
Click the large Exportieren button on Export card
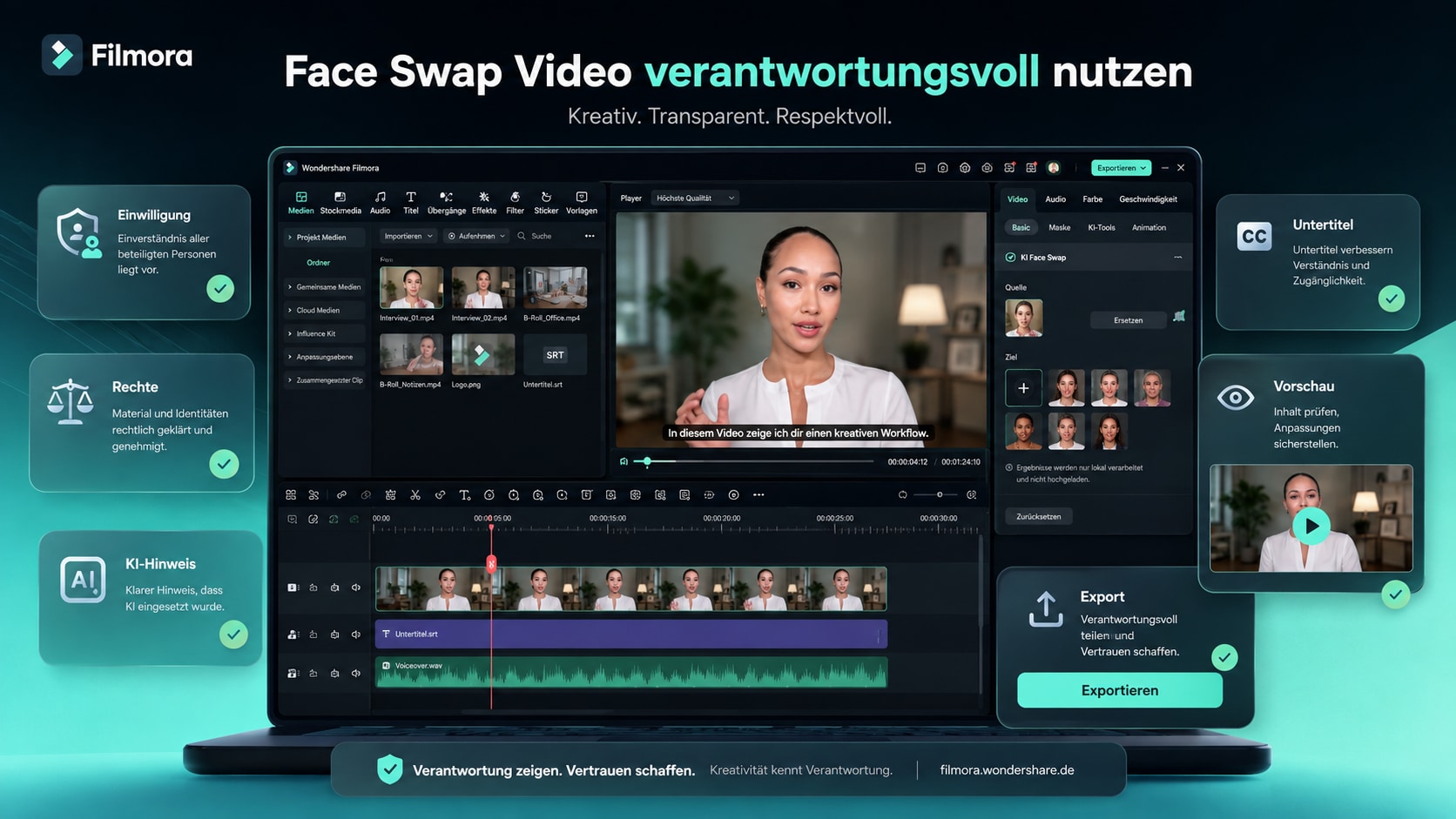point(1120,690)
